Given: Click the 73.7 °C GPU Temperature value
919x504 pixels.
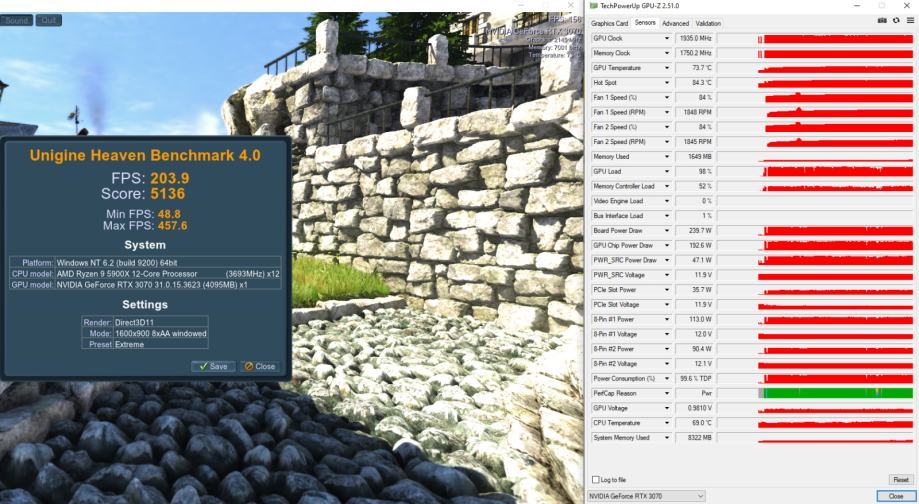Looking at the screenshot, I should (695, 68).
